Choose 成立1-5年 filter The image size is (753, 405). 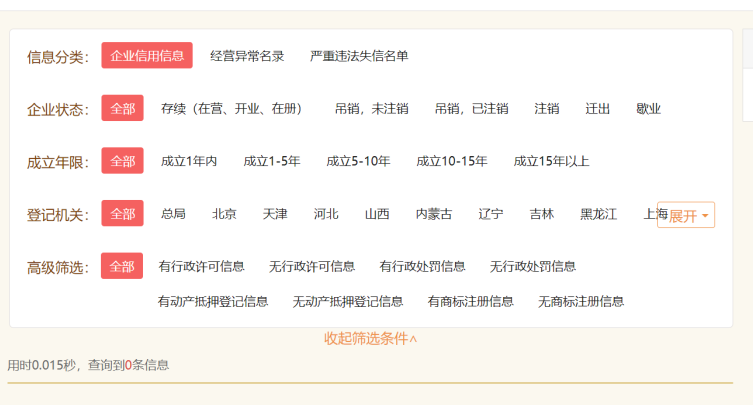click(272, 161)
